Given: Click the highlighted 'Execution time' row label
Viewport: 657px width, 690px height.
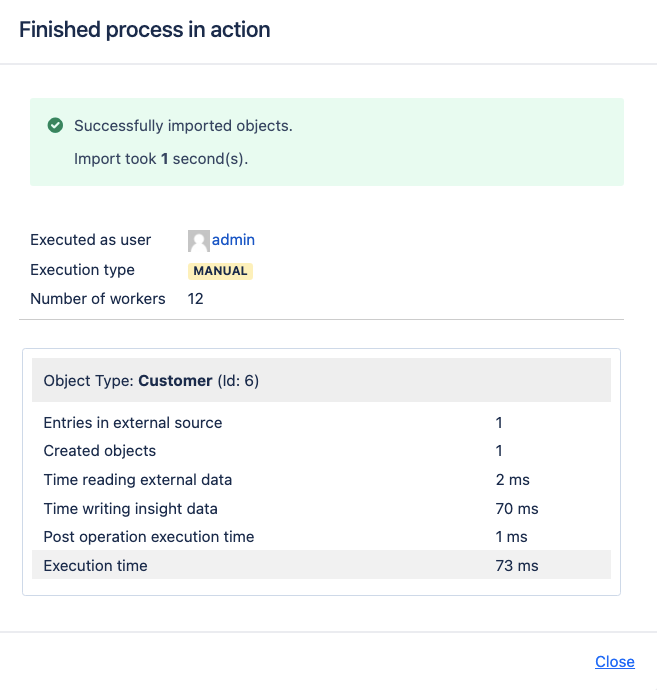Looking at the screenshot, I should pos(96,565).
